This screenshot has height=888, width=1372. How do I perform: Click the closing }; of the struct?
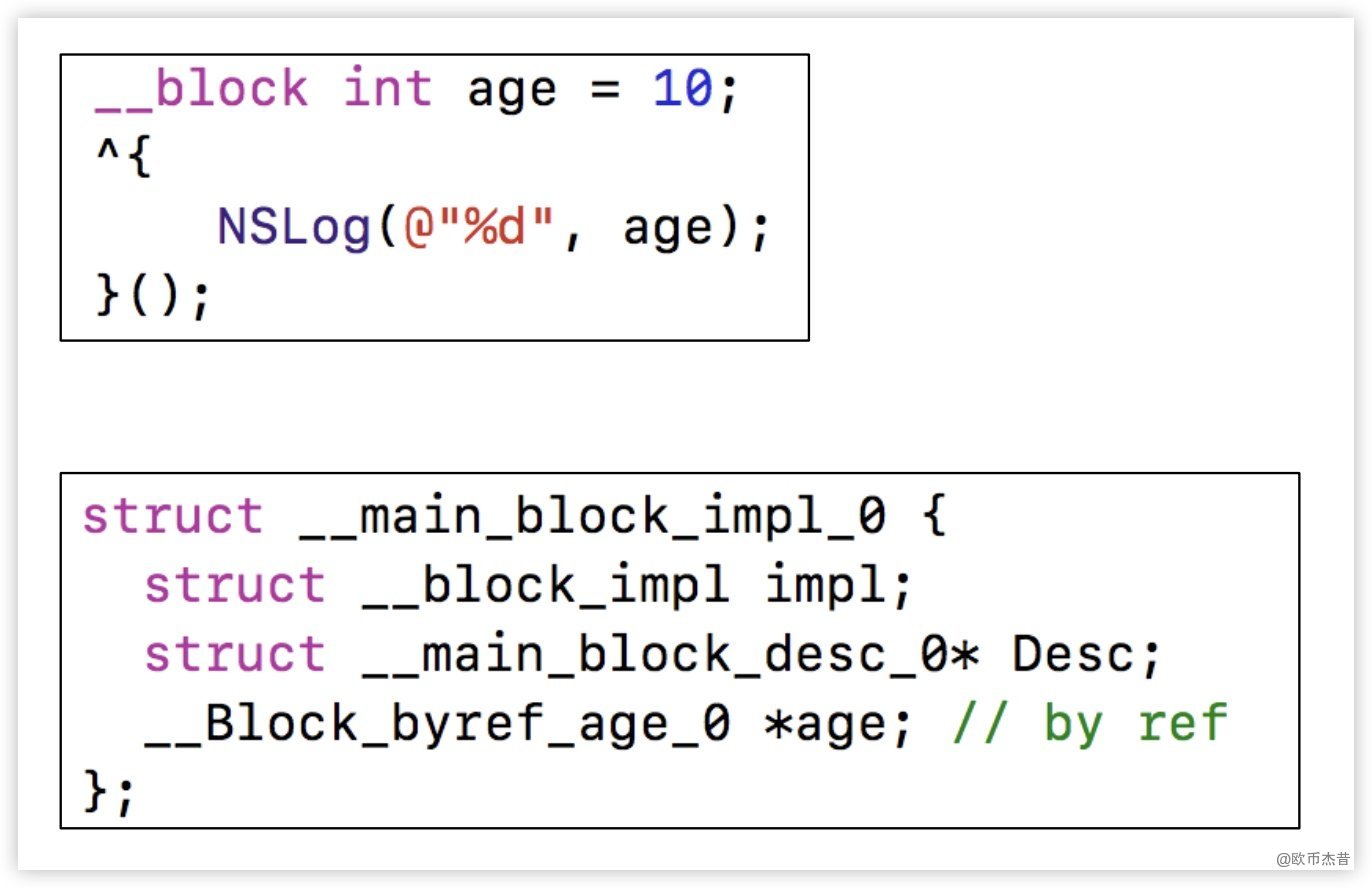point(108,792)
